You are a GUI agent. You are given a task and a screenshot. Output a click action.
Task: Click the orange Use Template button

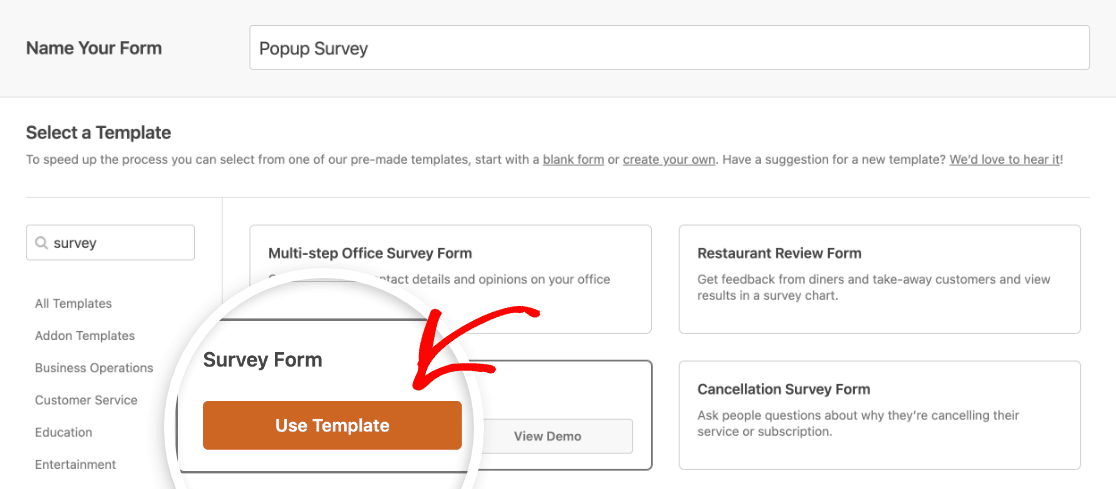coord(332,426)
